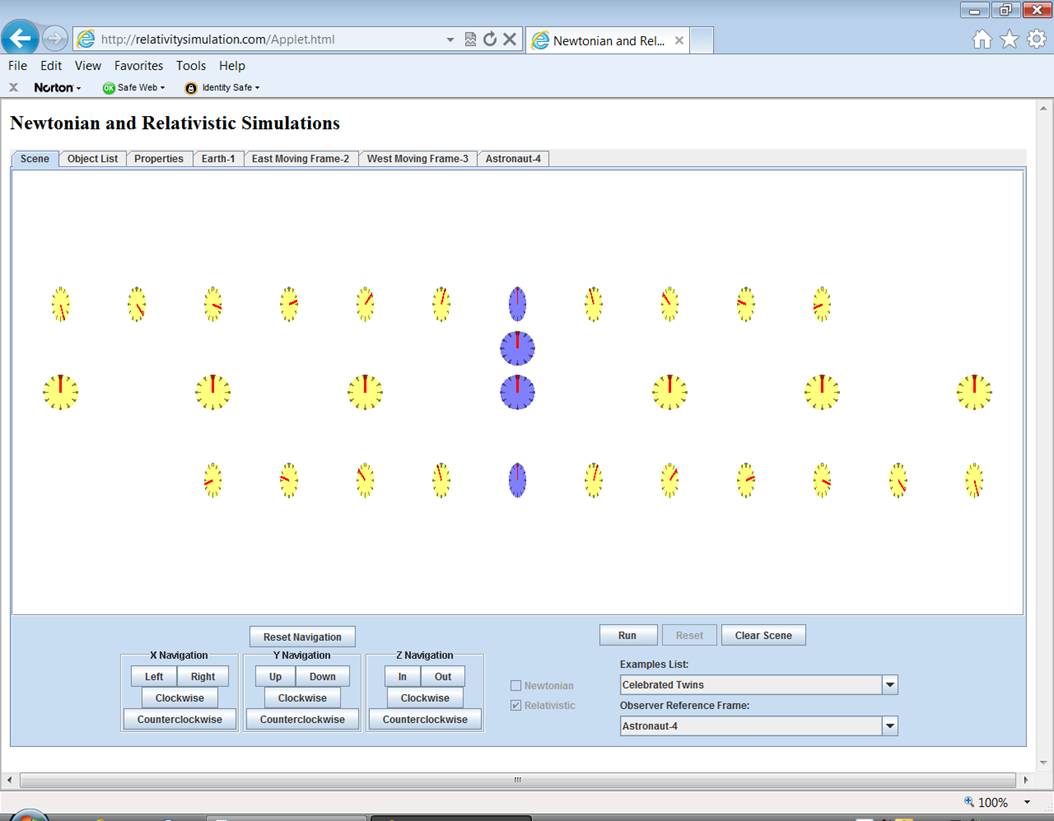Open Favorites star icon
1054x821 pixels.
tap(1009, 39)
